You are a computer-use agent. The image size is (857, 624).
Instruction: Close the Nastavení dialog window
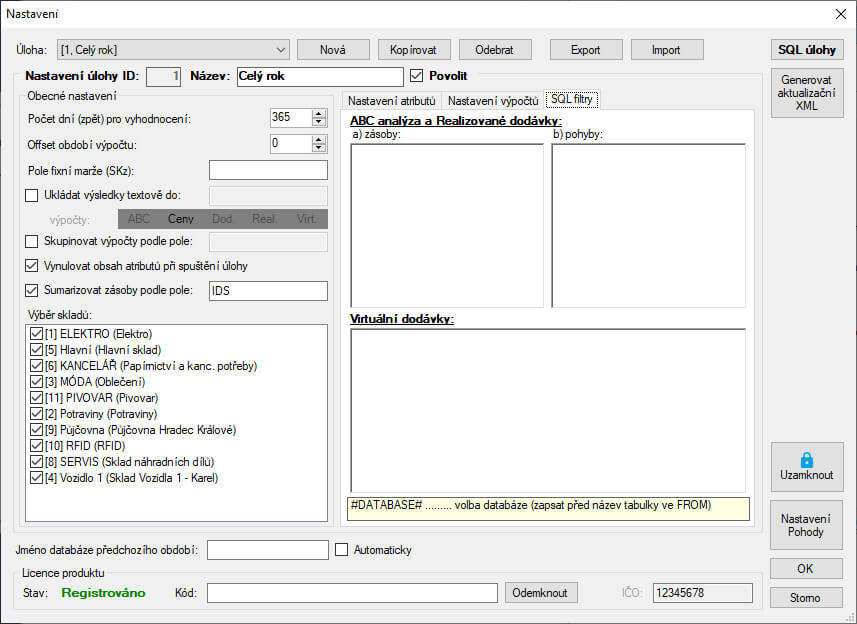[839, 14]
